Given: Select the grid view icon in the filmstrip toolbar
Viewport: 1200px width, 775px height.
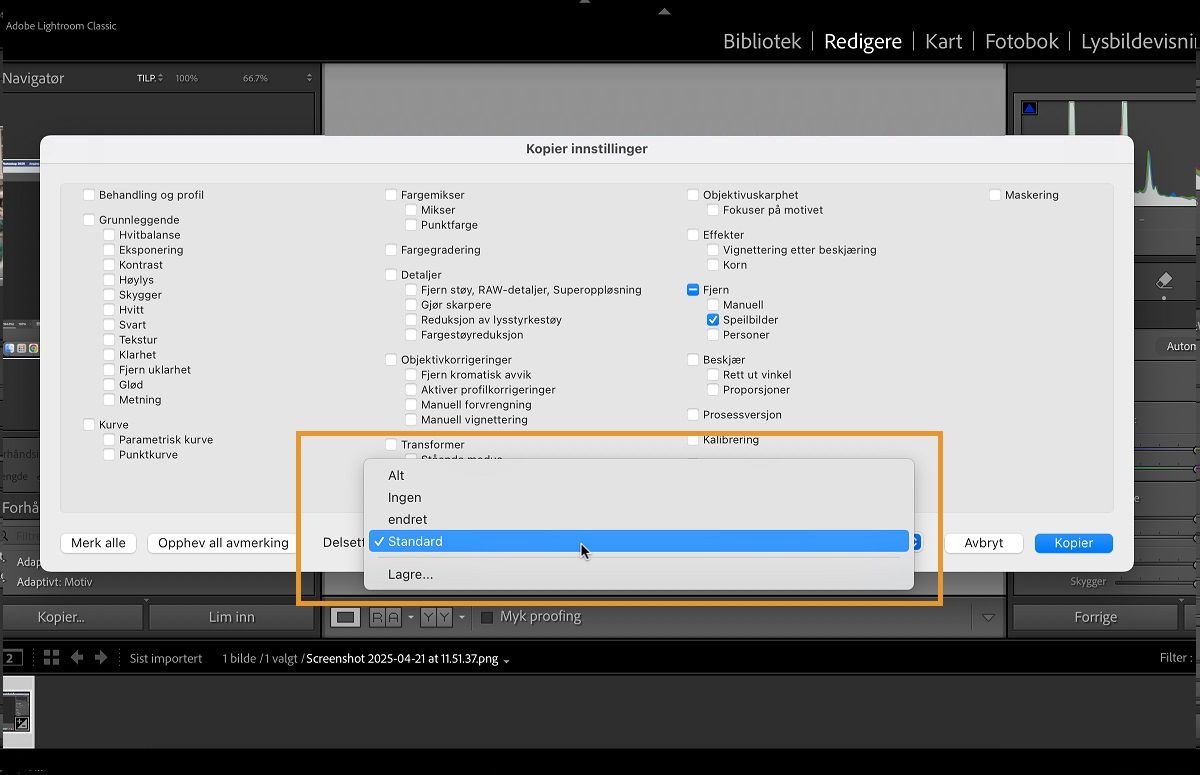Looking at the screenshot, I should pyautogui.click(x=50, y=658).
